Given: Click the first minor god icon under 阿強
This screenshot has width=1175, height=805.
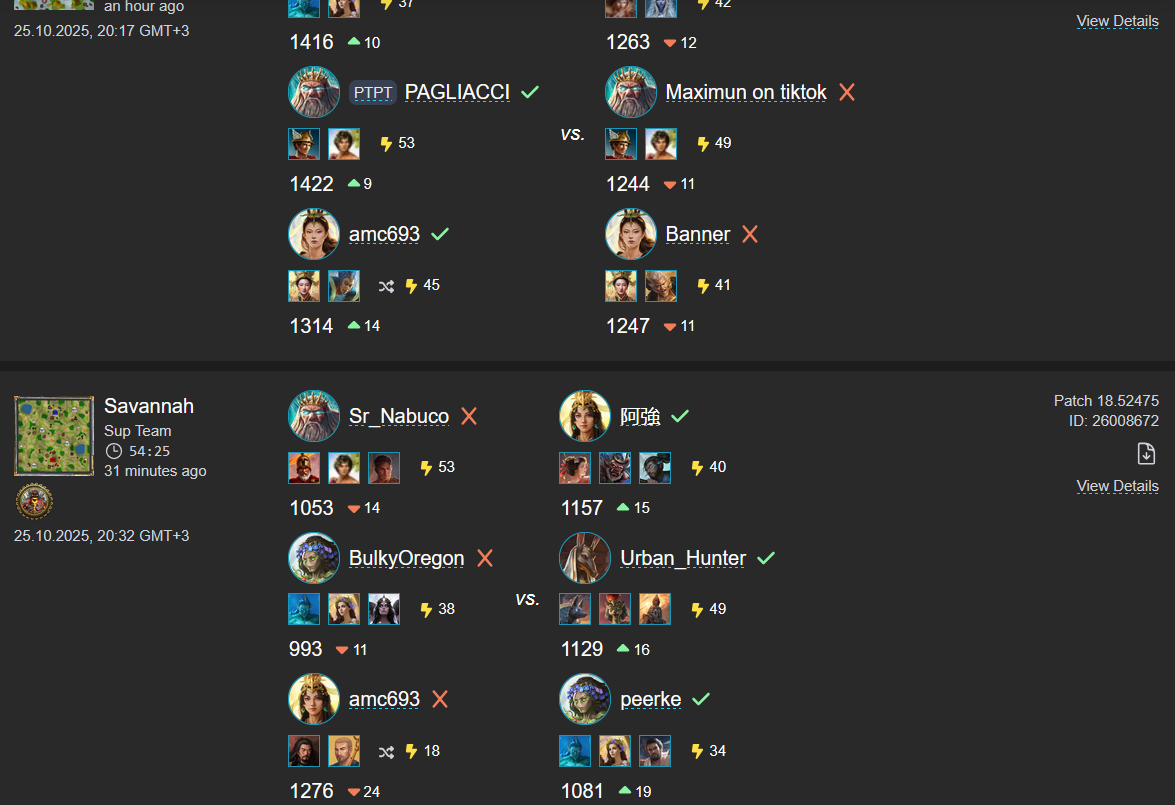Looking at the screenshot, I should coord(575,468).
